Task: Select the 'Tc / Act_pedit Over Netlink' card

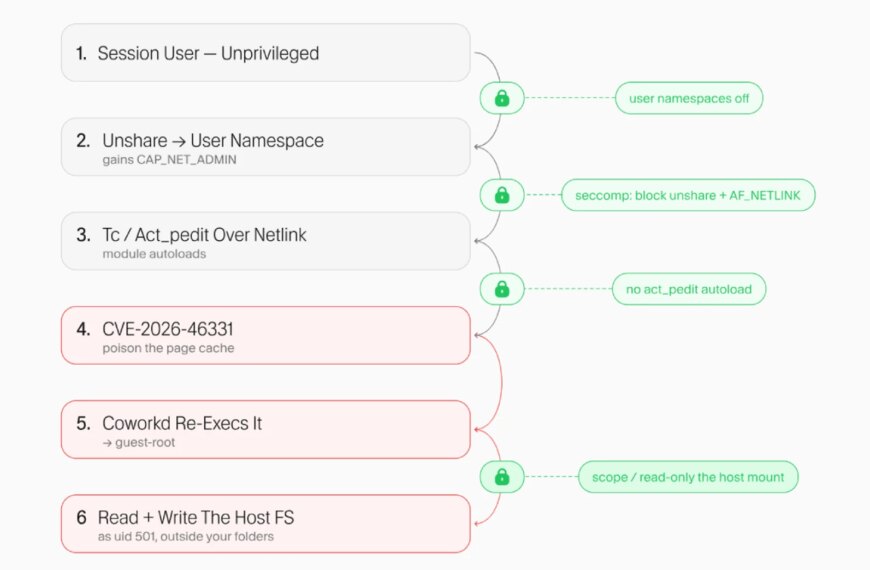Action: 266,241
